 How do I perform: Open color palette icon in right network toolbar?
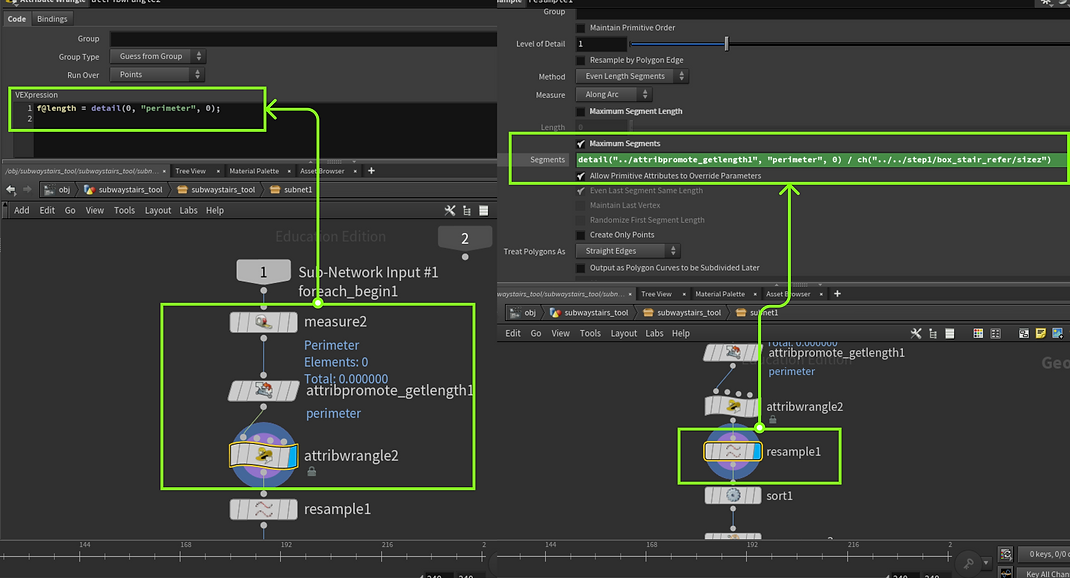click(978, 334)
